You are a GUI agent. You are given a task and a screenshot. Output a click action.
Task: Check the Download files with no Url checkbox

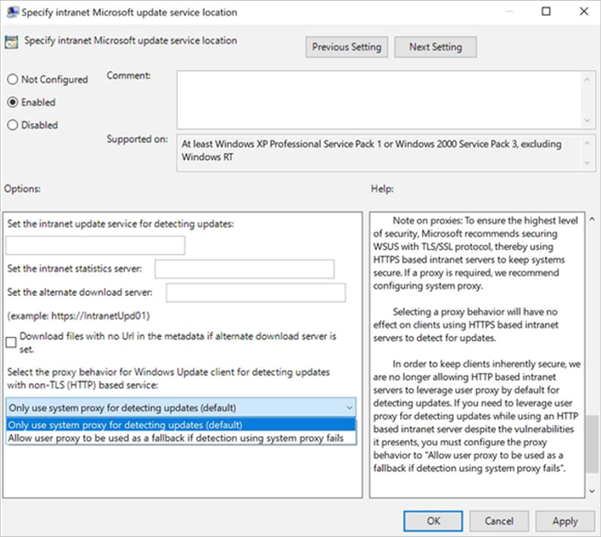tap(11, 342)
